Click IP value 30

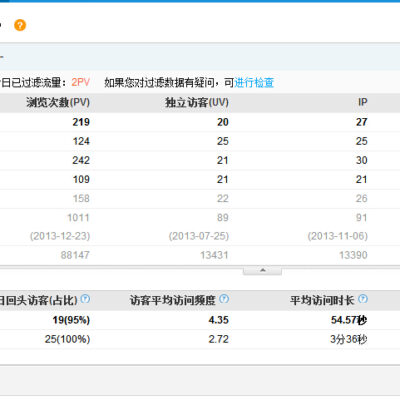coord(362,160)
